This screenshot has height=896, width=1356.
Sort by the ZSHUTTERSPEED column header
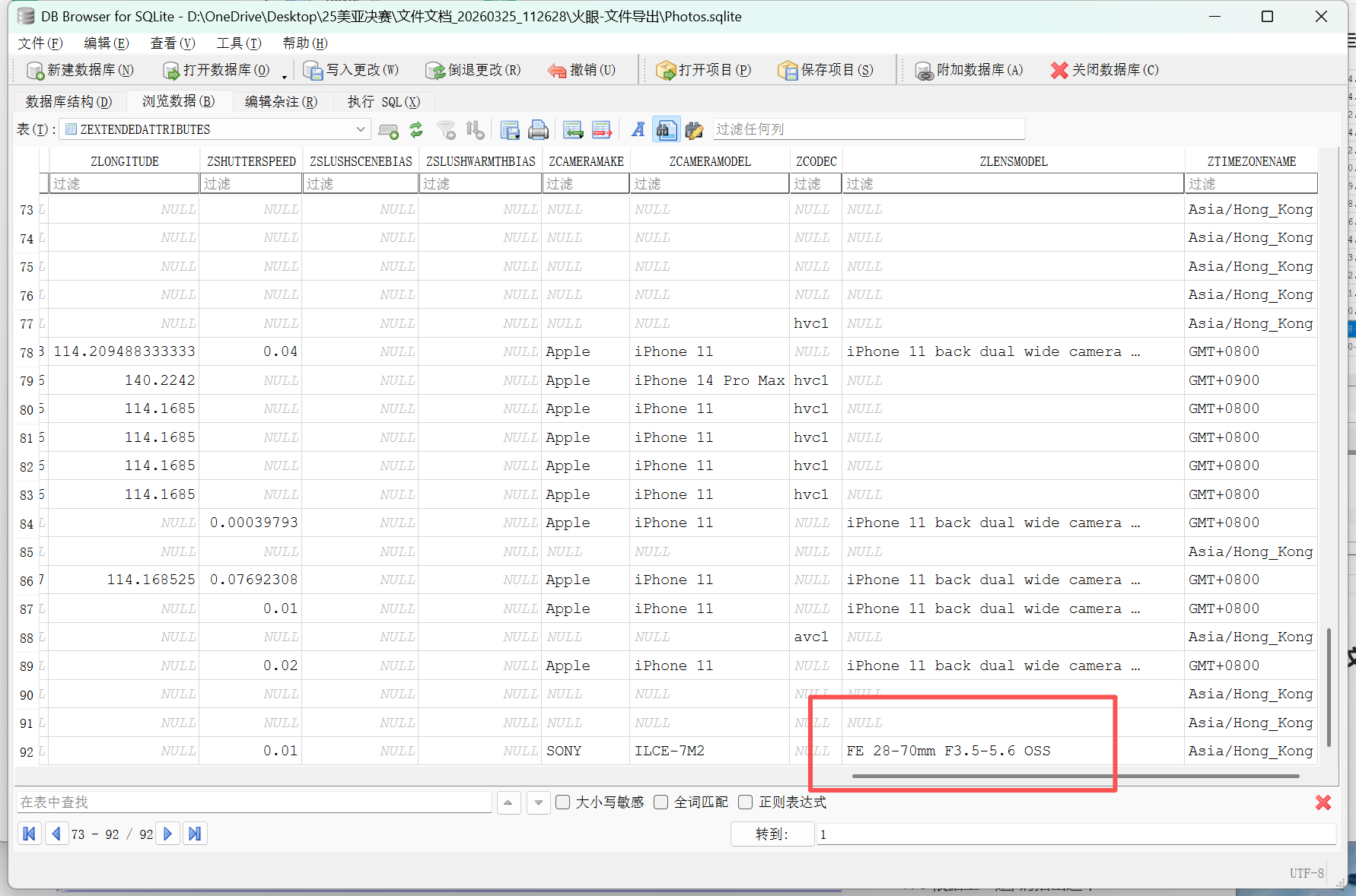tap(251, 161)
